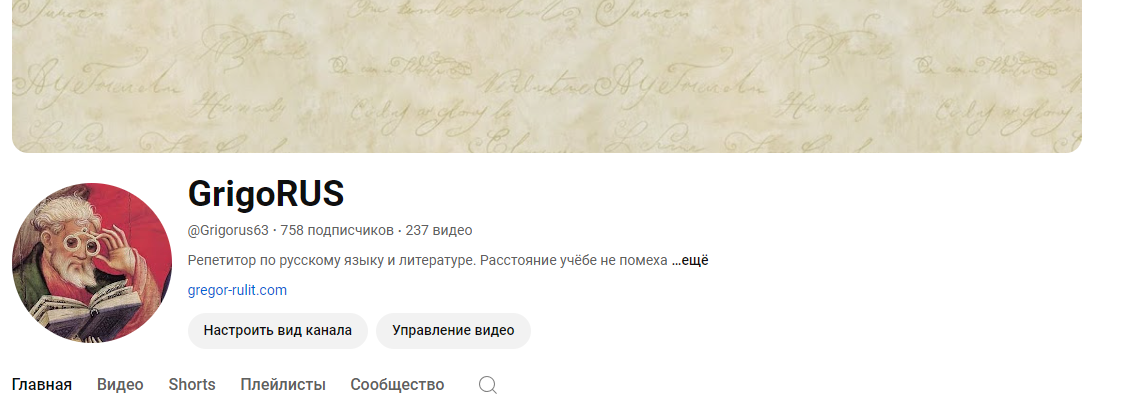Switch to the Главная tab

(42, 384)
